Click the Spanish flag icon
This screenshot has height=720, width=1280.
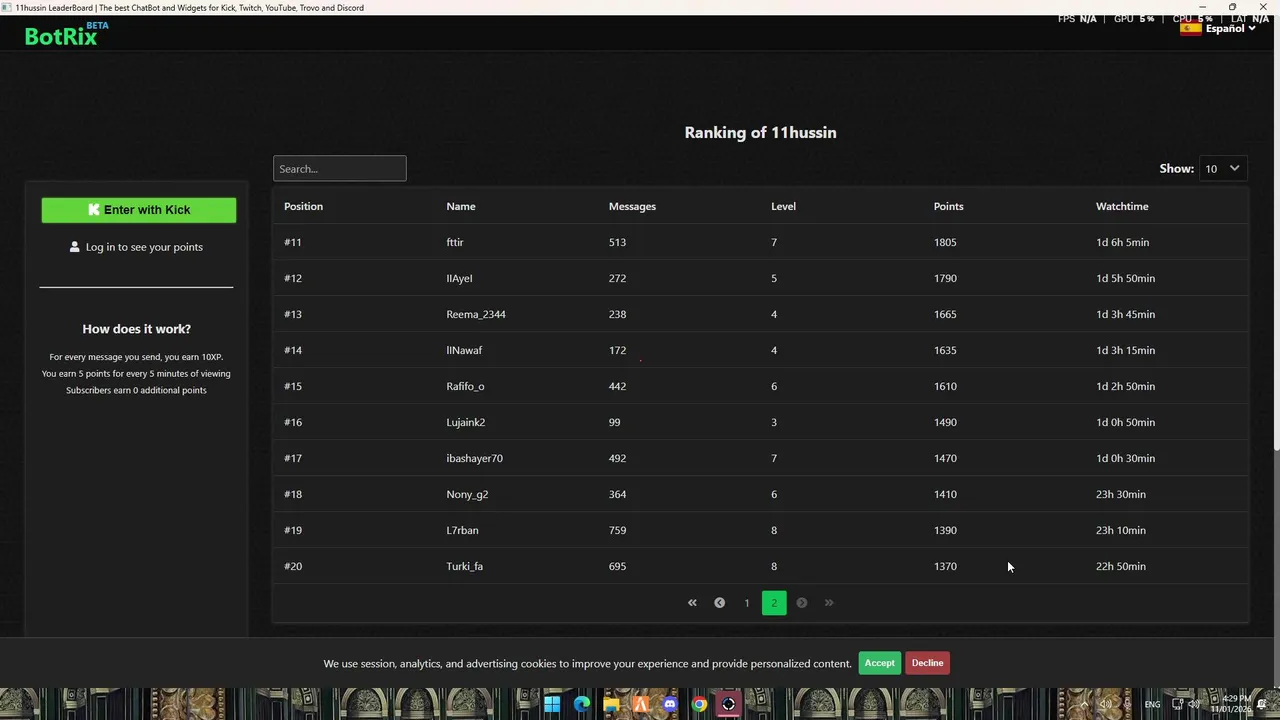[1190, 28]
